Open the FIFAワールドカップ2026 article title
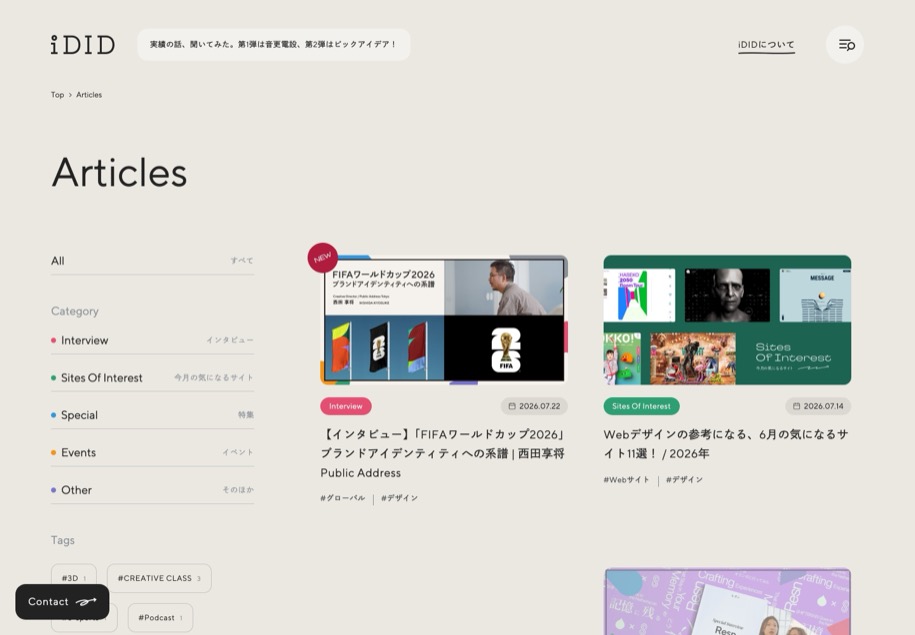 (443, 453)
